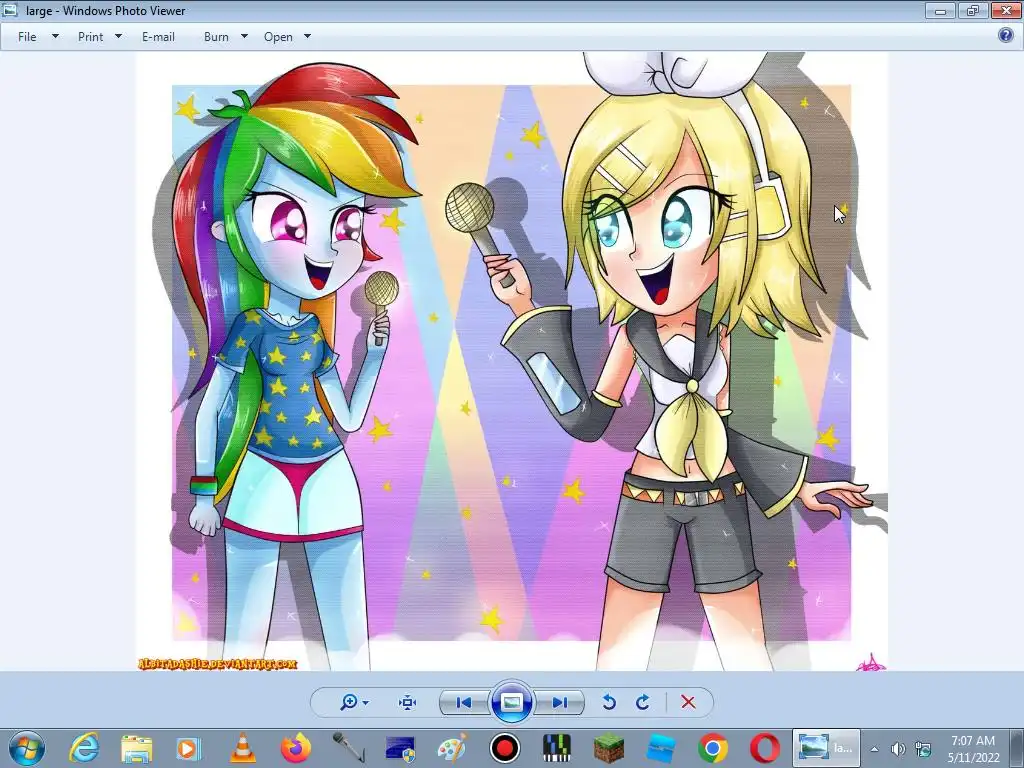
Task: Open the Print menu
Action: click(x=90, y=37)
